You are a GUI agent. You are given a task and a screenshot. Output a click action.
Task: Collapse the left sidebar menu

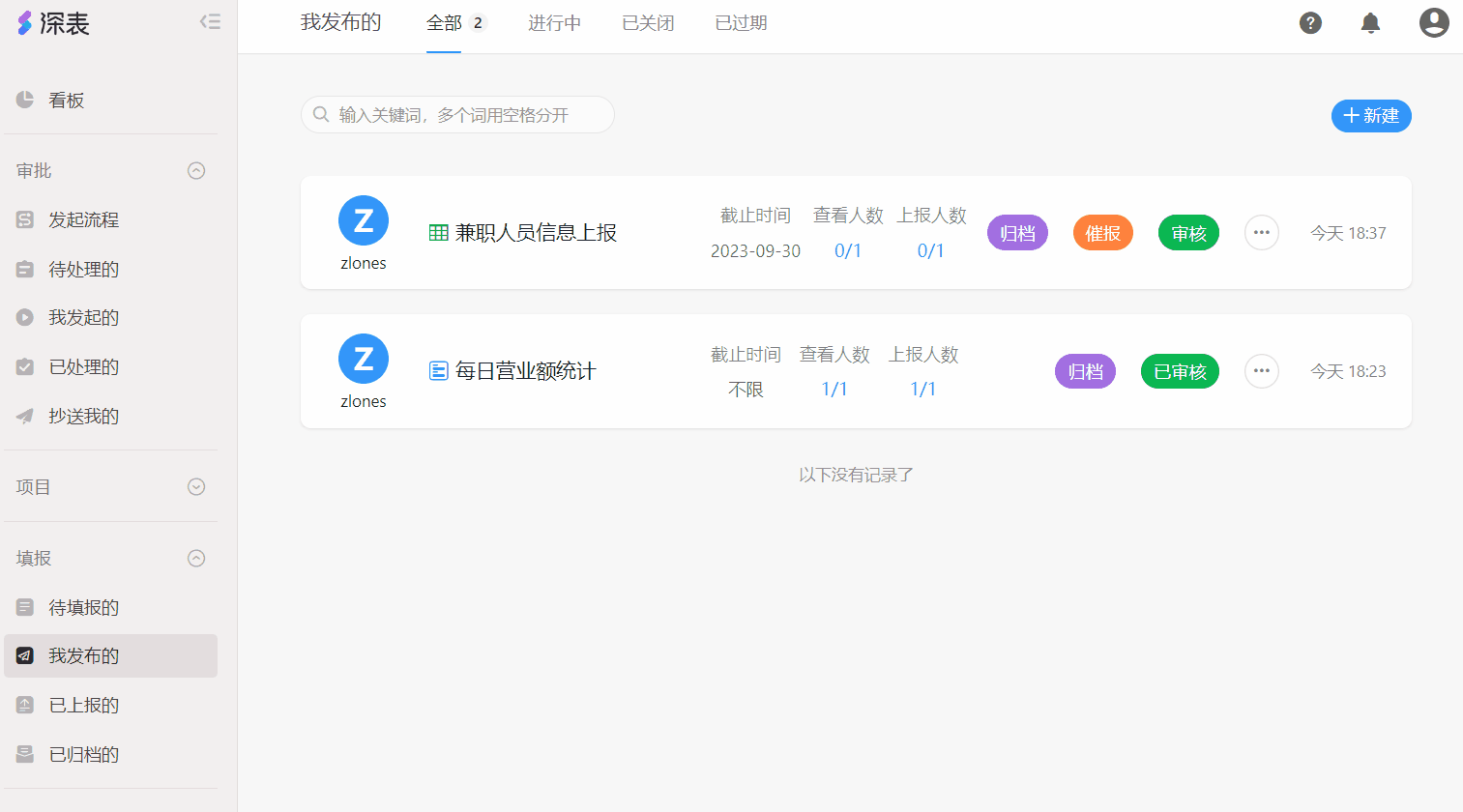pyautogui.click(x=210, y=21)
